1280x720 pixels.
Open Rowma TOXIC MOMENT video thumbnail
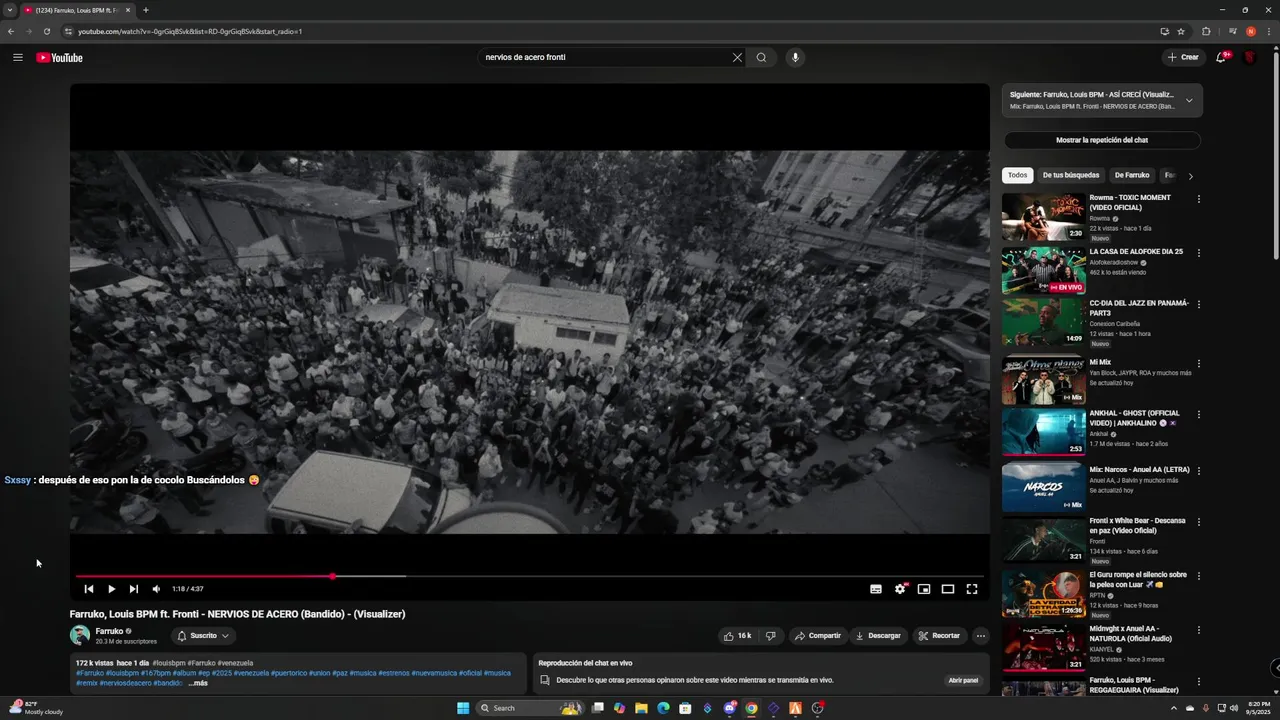(1044, 217)
